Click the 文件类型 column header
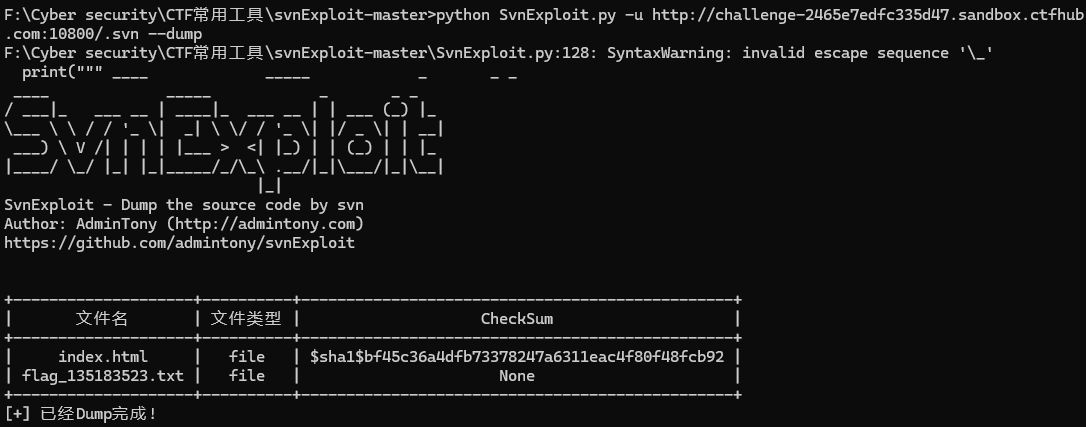1086x427 pixels. coord(246,319)
